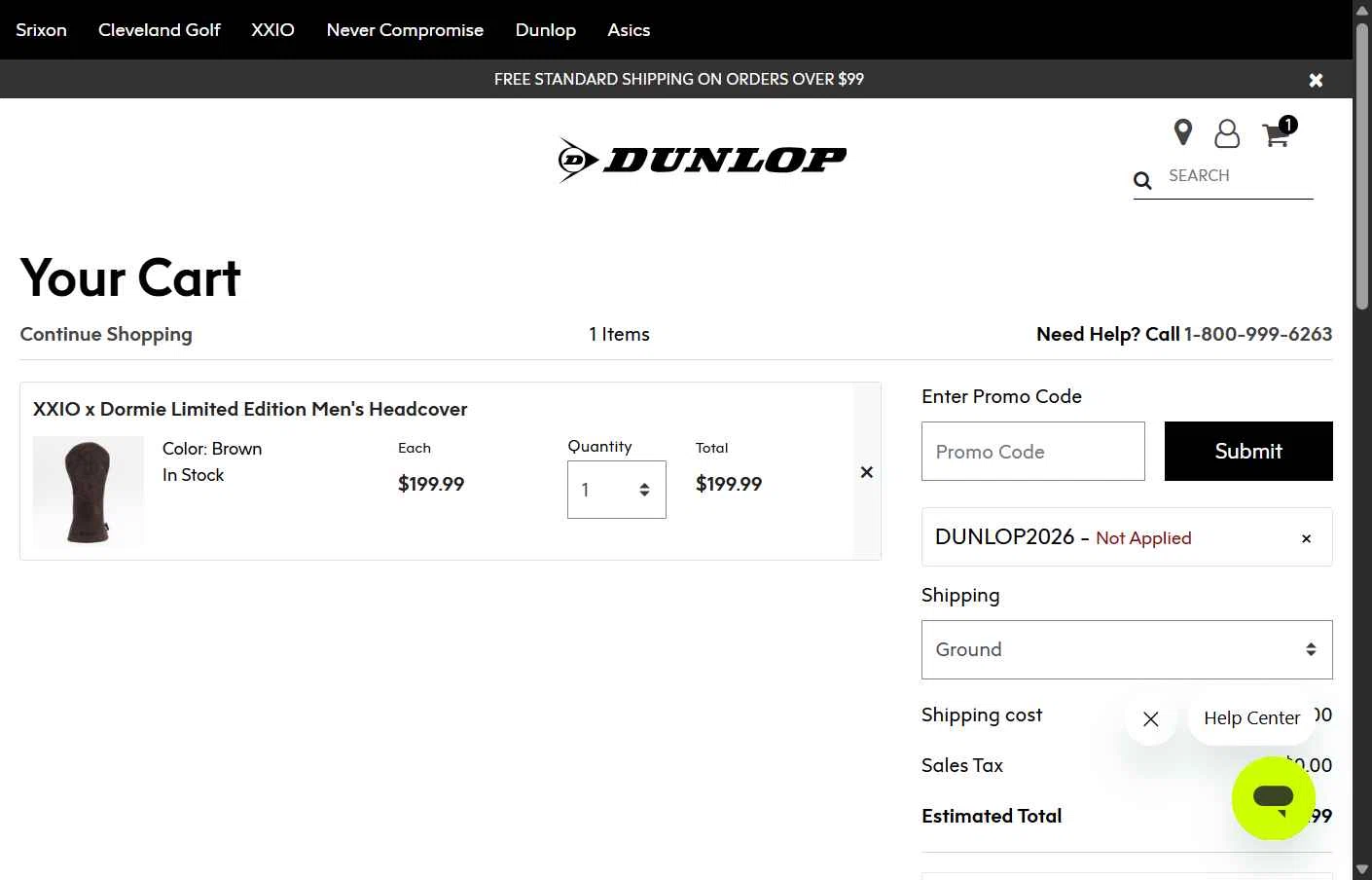Click the free standard shipping banner text

[x=679, y=79]
